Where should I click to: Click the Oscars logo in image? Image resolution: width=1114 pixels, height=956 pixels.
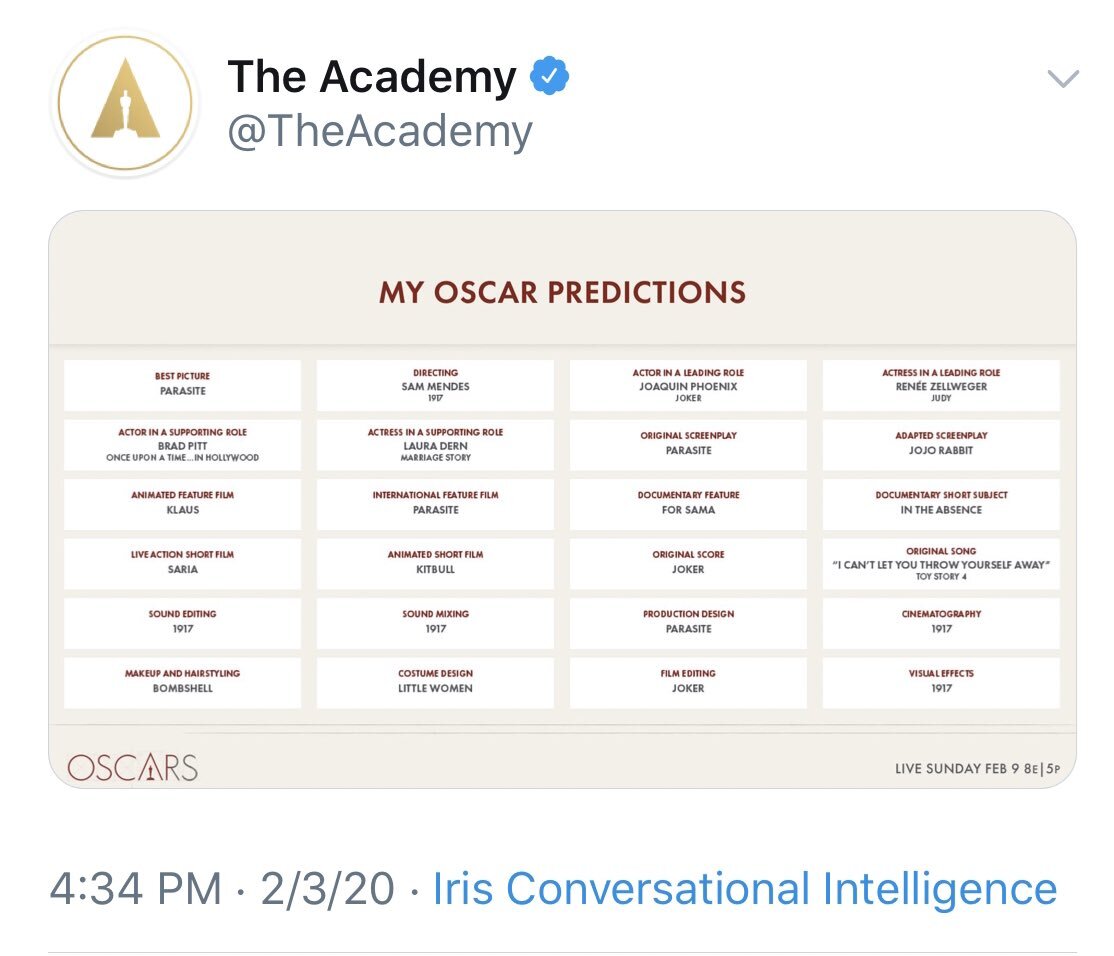(x=132, y=767)
